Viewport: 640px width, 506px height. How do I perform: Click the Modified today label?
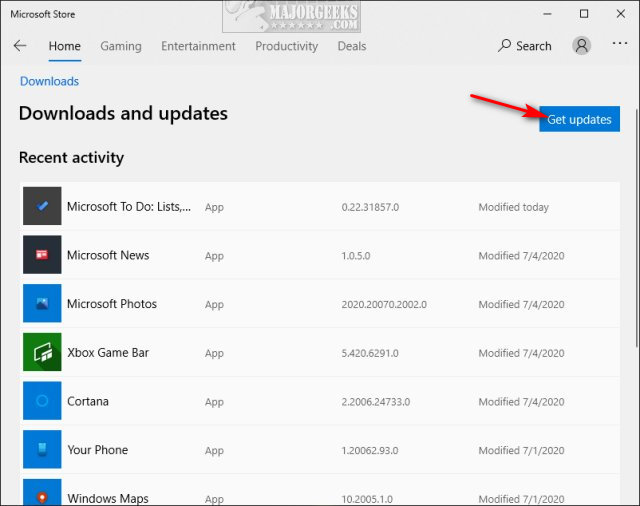coord(513,207)
